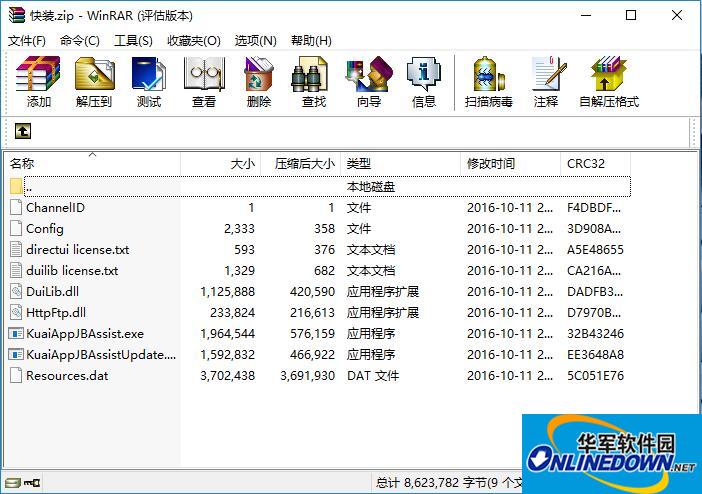
Task: Sort by 类型 column header
Action: click(x=400, y=163)
